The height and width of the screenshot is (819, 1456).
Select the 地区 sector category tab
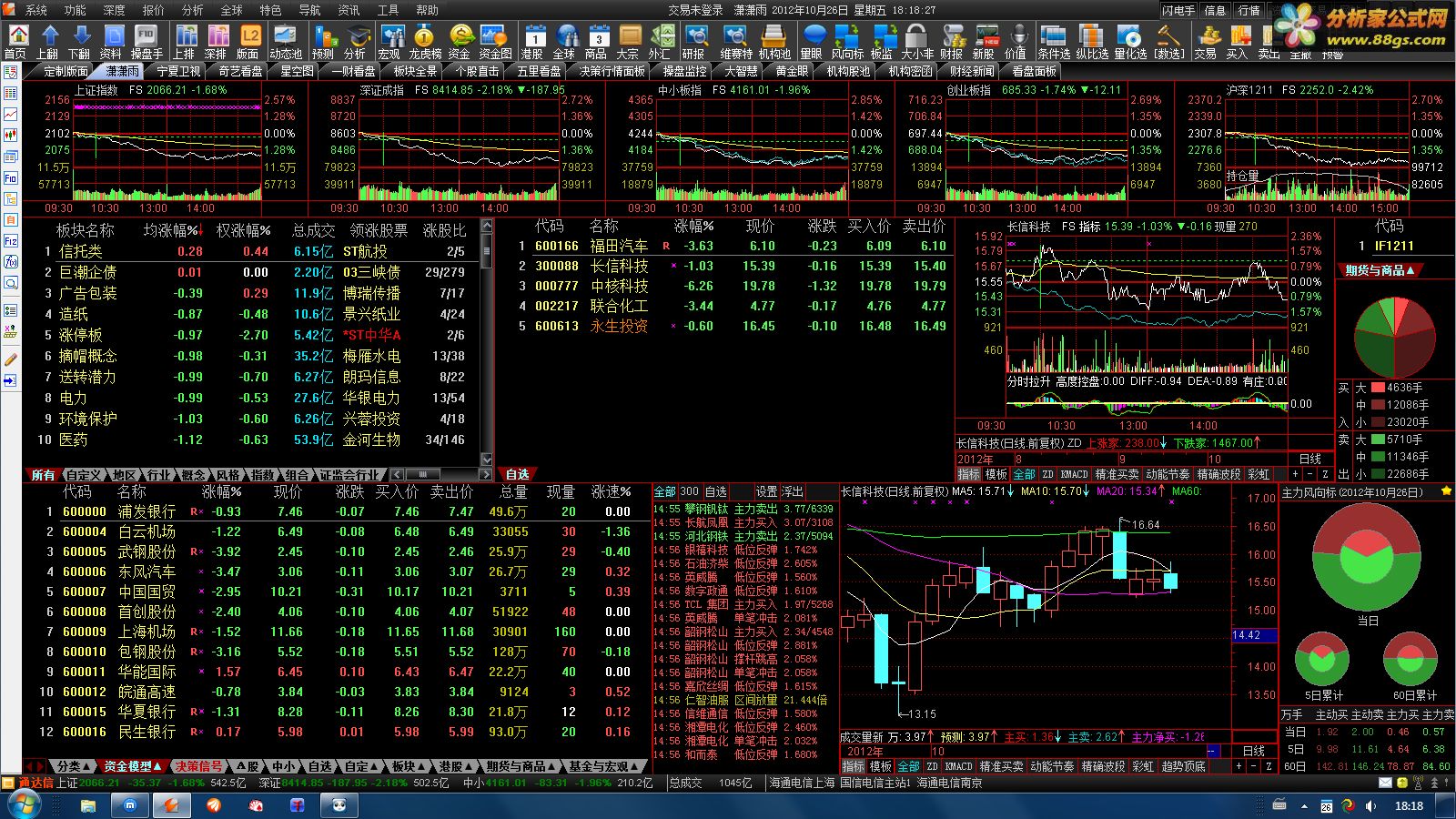[125, 475]
